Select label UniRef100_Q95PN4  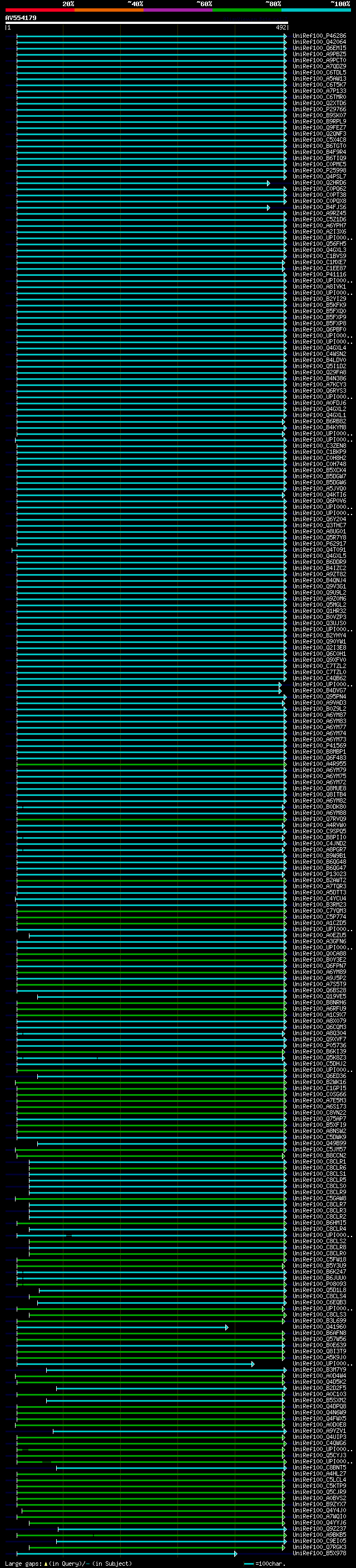[319, 697]
